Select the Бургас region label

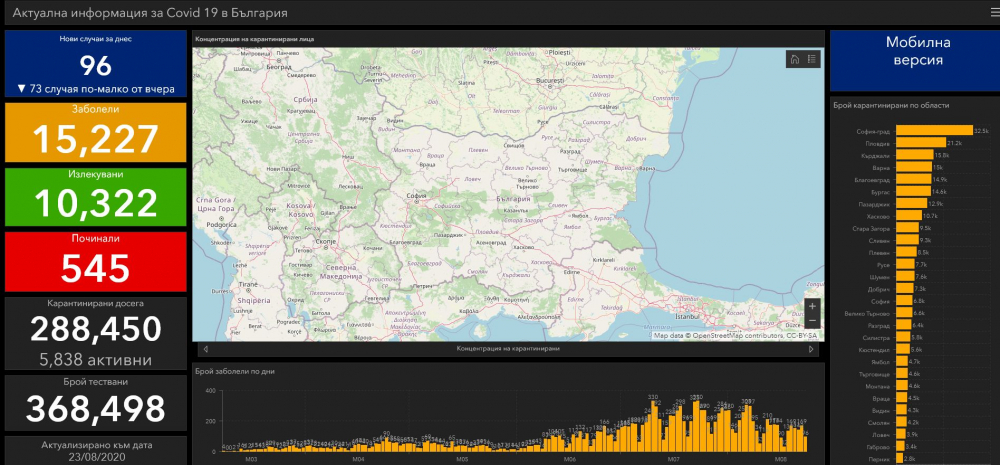(879, 192)
